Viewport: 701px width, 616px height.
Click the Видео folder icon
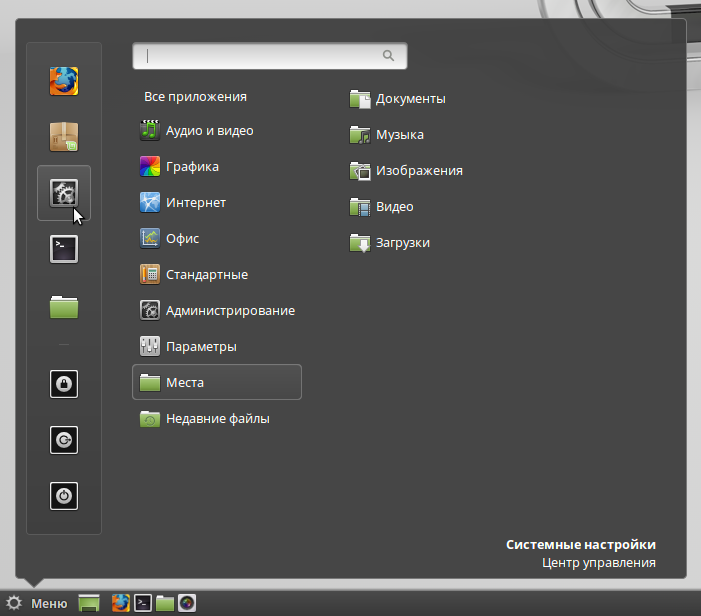(360, 207)
